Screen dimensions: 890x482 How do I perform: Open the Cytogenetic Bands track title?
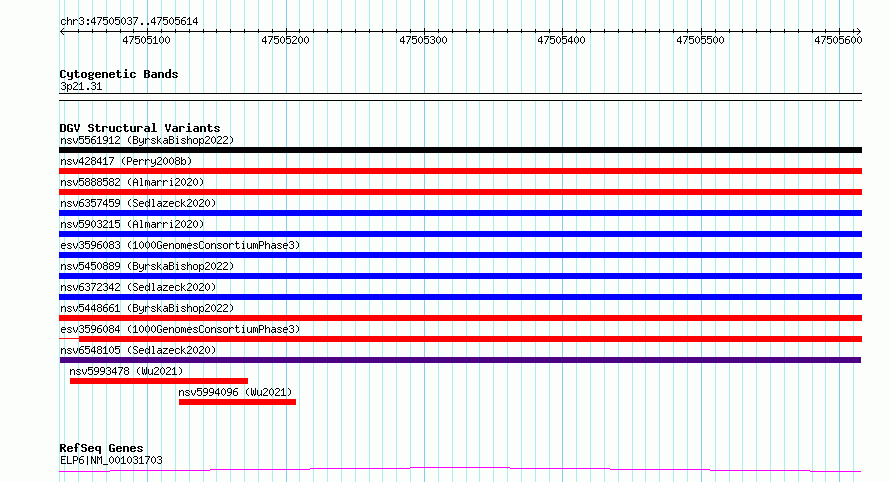pos(119,74)
